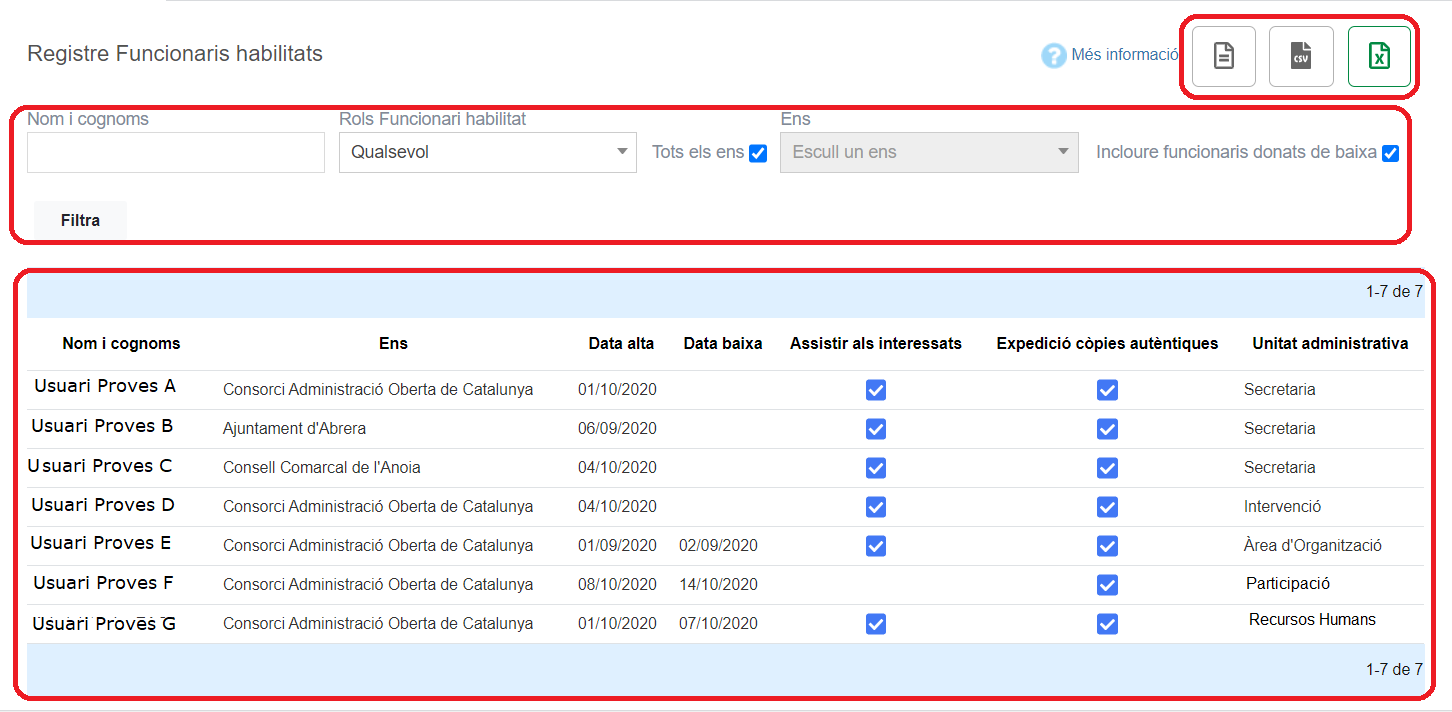Uncheck the Tots els ens checkbox
1452x712 pixels.
pos(758,154)
